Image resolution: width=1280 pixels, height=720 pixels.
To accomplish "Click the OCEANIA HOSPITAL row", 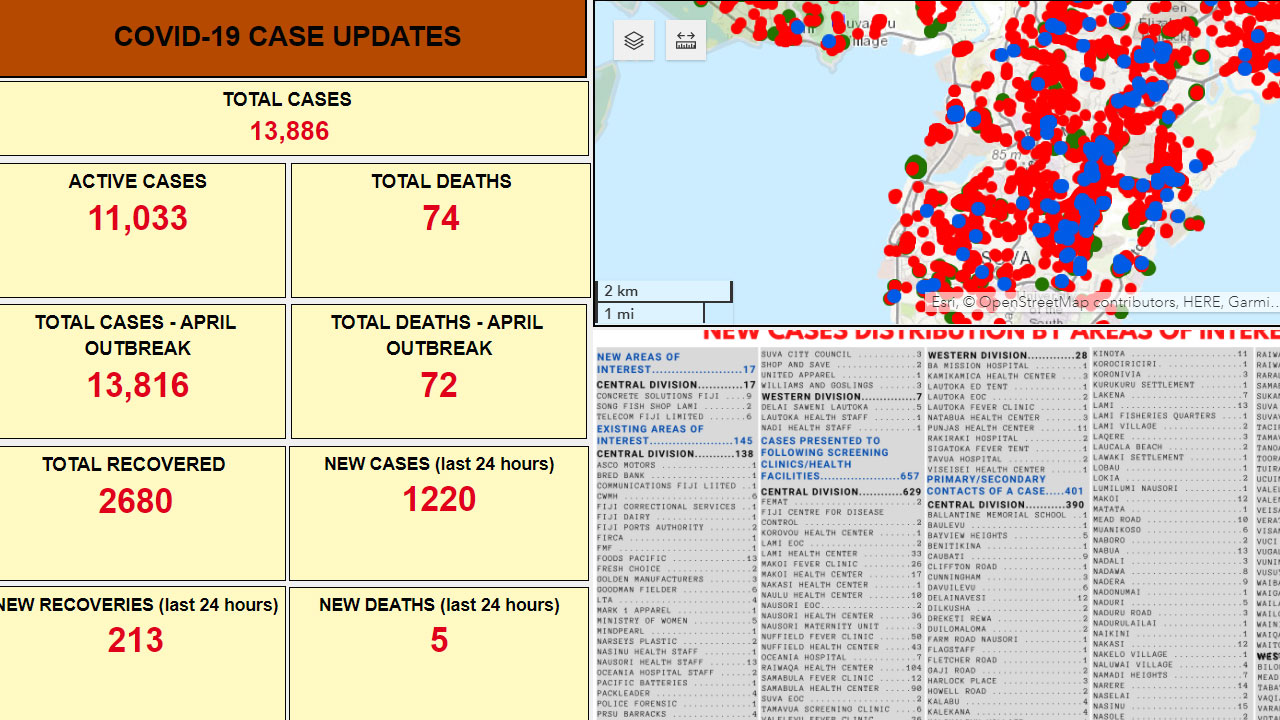I will point(841,657).
